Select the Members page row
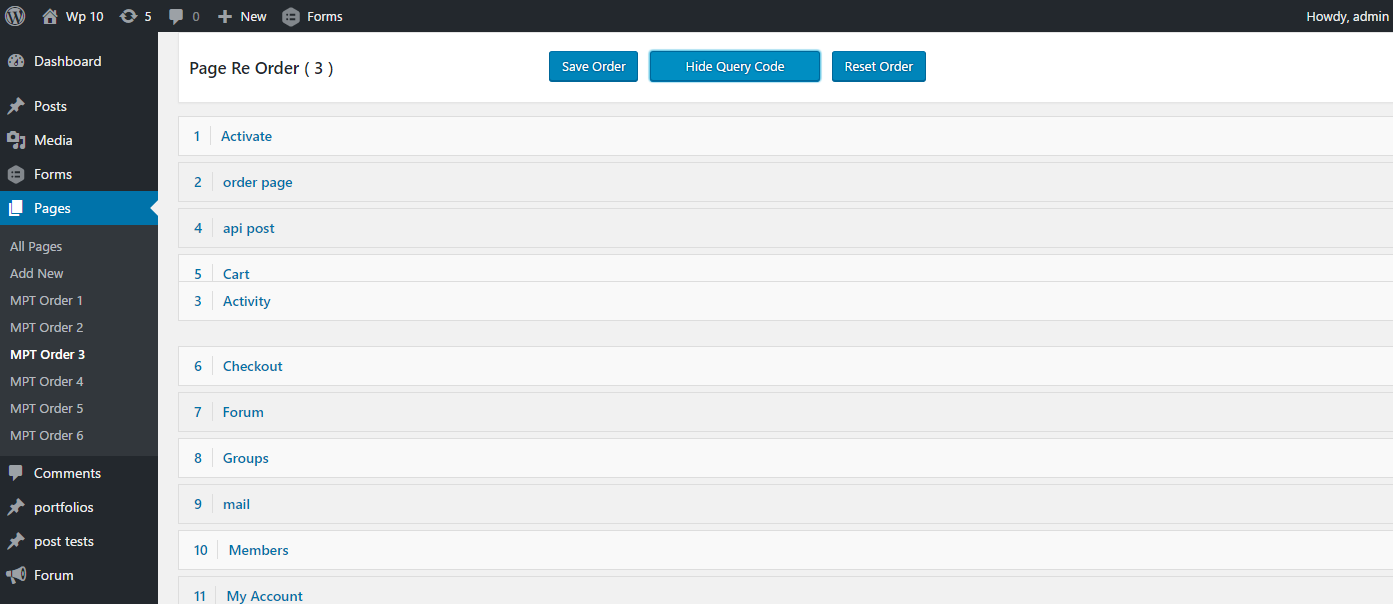This screenshot has height=604, width=1393. click(785, 550)
